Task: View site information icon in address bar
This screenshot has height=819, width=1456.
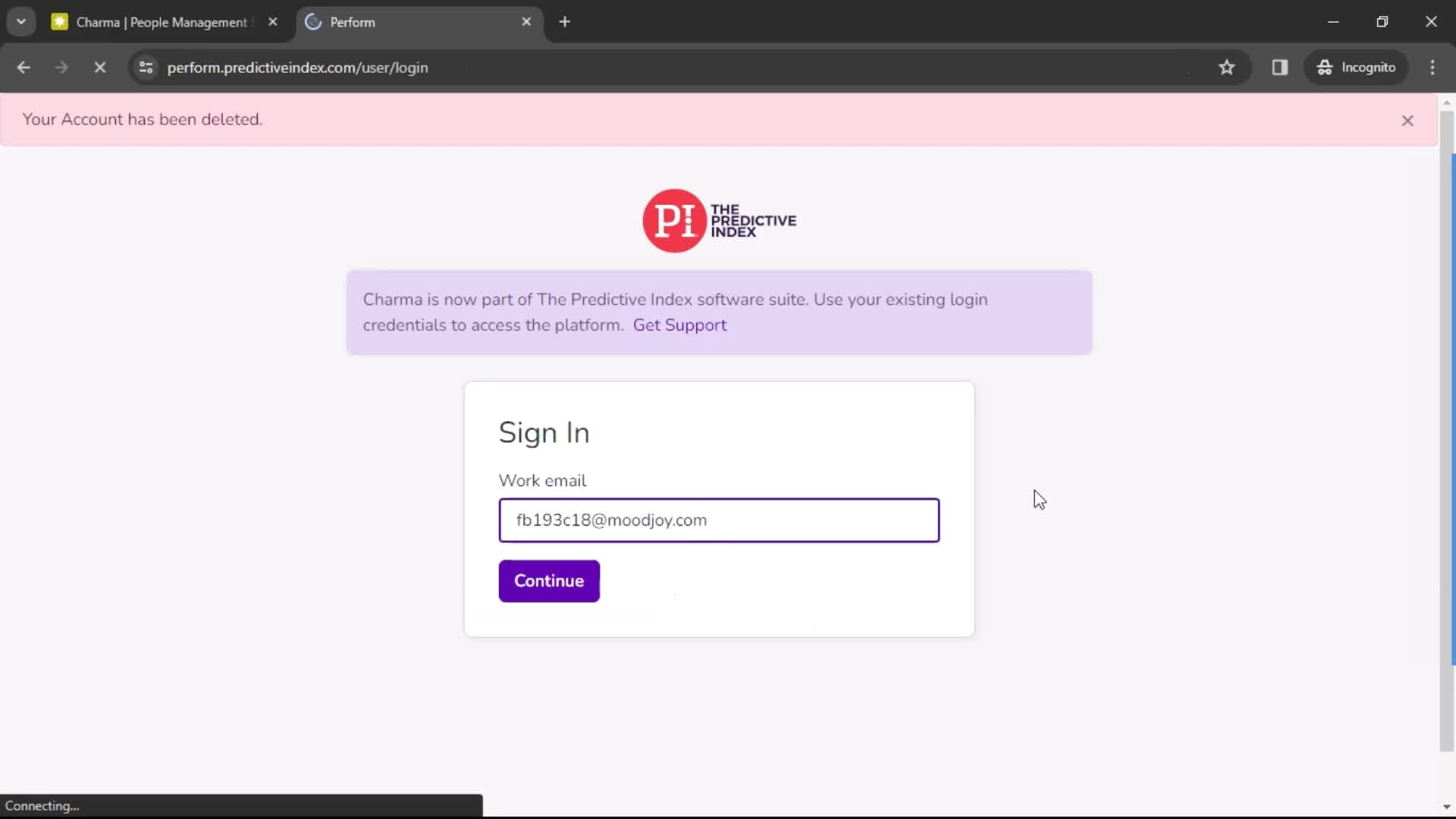Action: tap(146, 67)
